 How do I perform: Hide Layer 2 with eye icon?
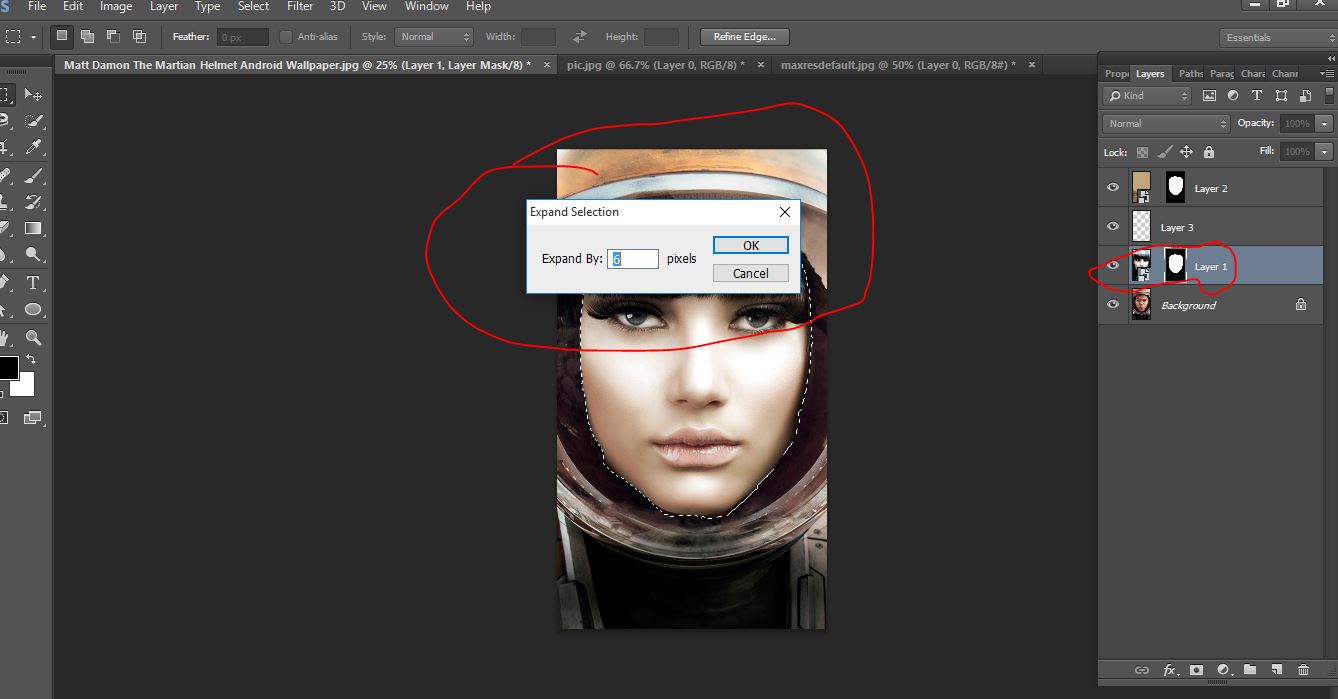1113,188
